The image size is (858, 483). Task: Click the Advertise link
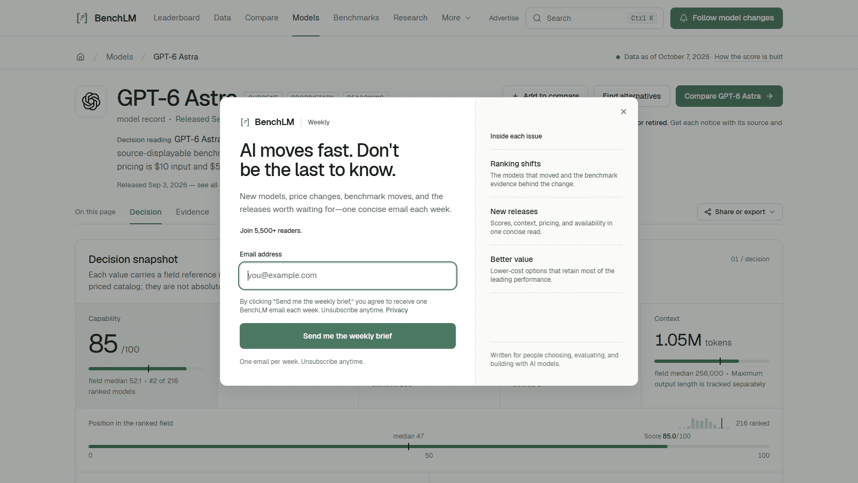pos(503,18)
